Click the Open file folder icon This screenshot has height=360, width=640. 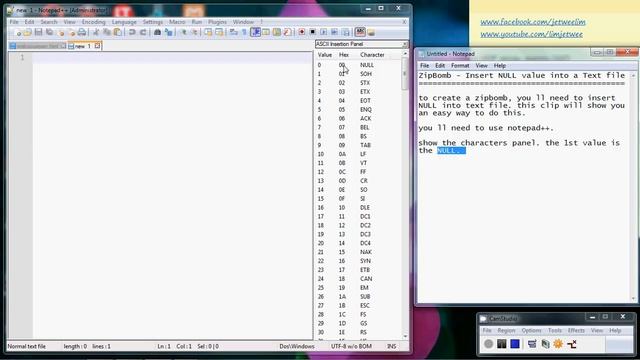tap(28, 32)
